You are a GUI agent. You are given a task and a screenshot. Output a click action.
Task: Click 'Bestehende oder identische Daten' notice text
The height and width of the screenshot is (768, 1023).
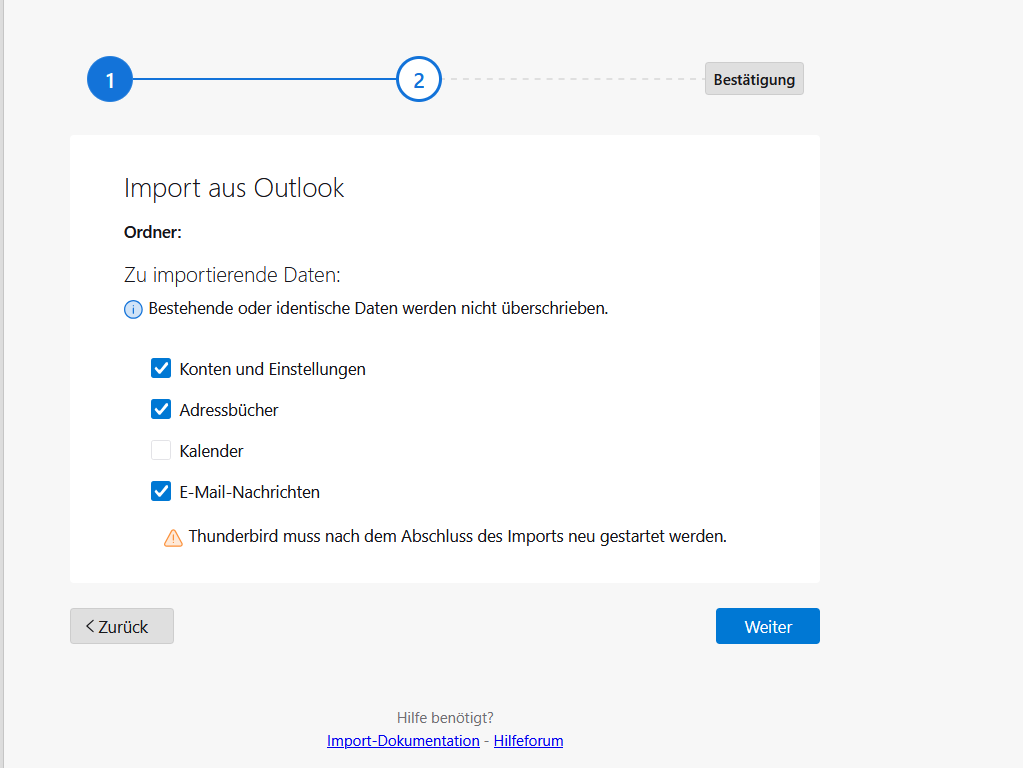pyautogui.click(x=378, y=308)
